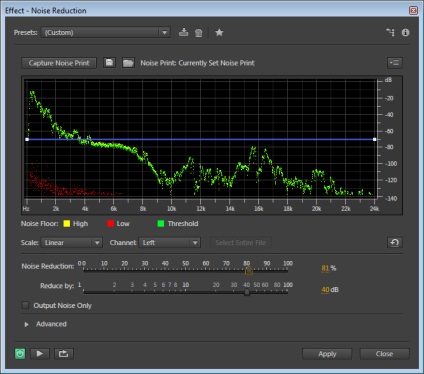Click the green Threshold swatch
This screenshot has width=424, height=374.
(161, 224)
